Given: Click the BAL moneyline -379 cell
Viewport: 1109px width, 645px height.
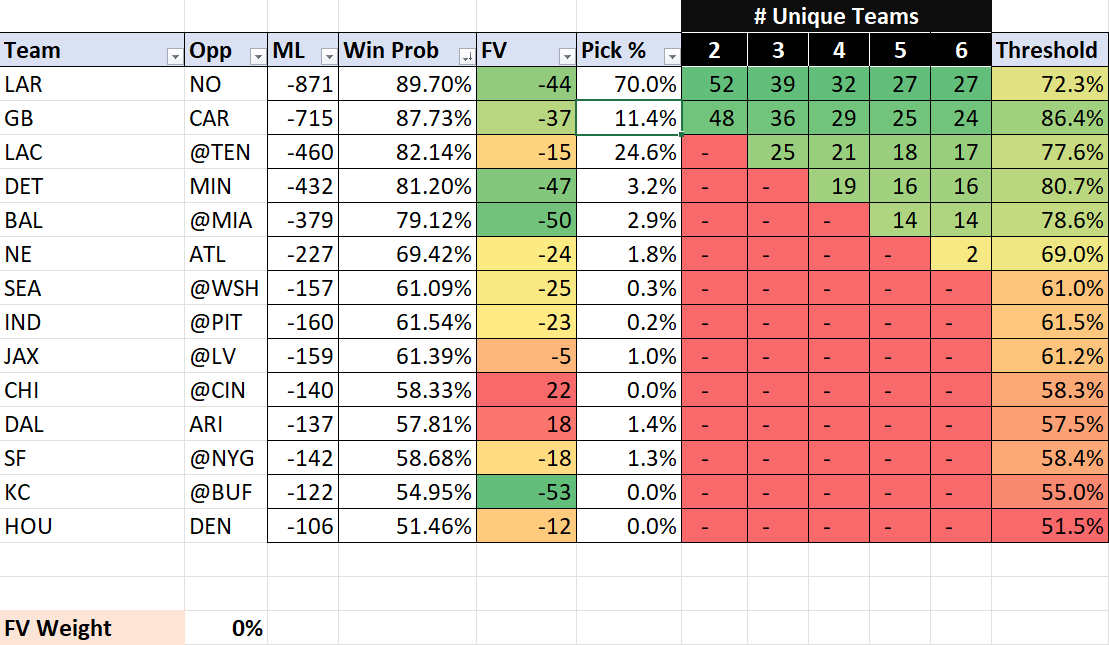Looking at the screenshot, I should coord(303,220).
